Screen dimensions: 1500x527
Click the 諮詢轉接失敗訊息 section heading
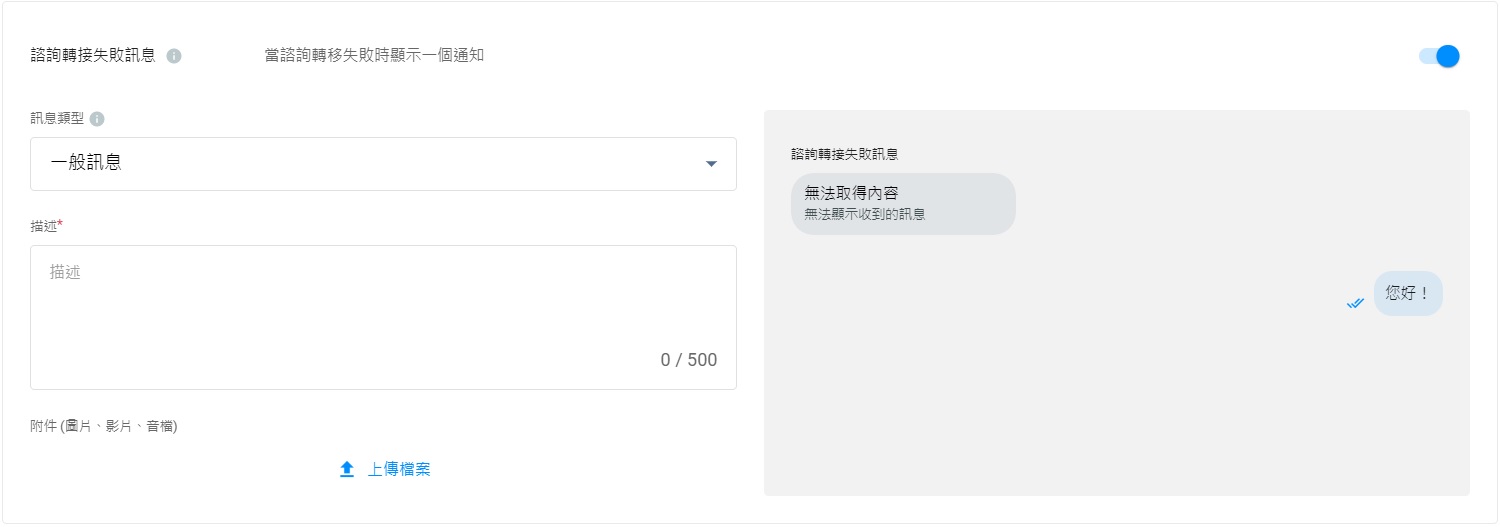93,55
